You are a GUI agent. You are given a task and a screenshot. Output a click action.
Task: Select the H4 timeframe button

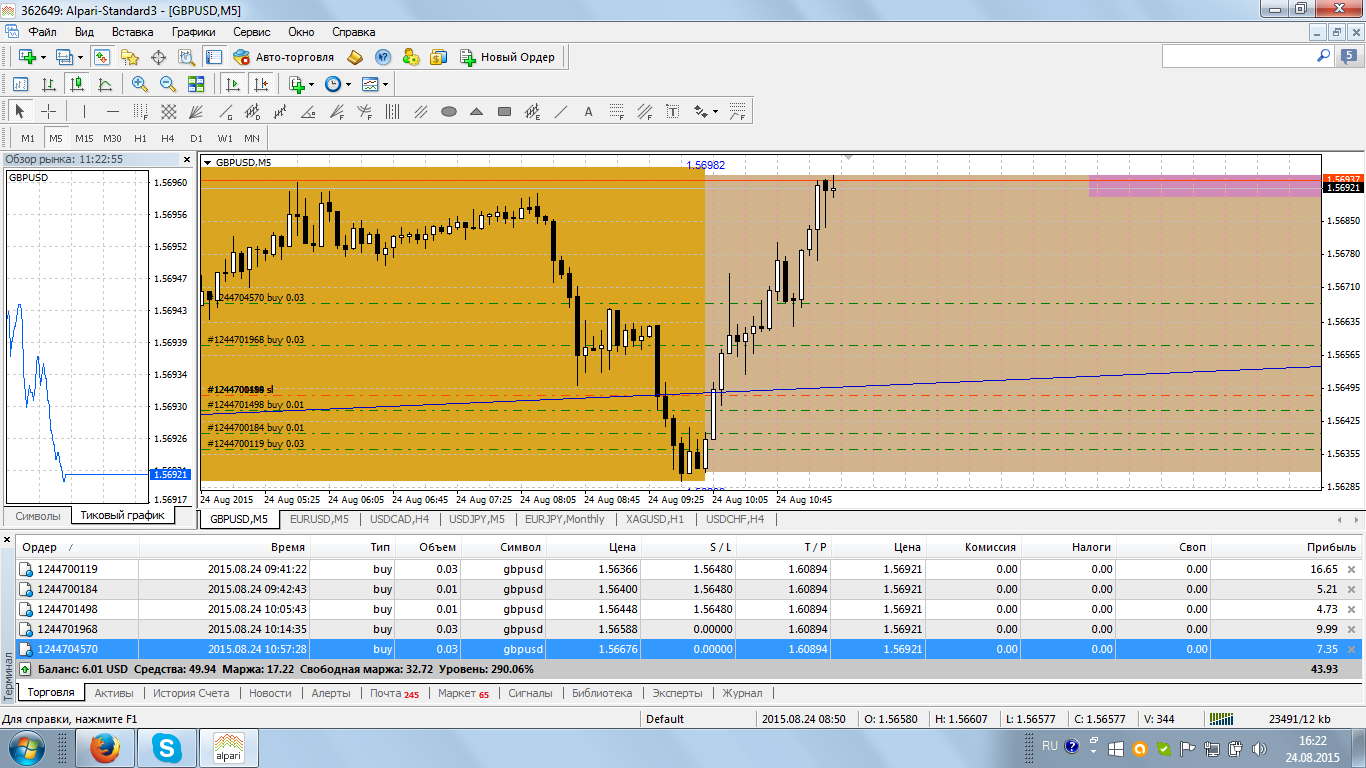click(x=168, y=138)
